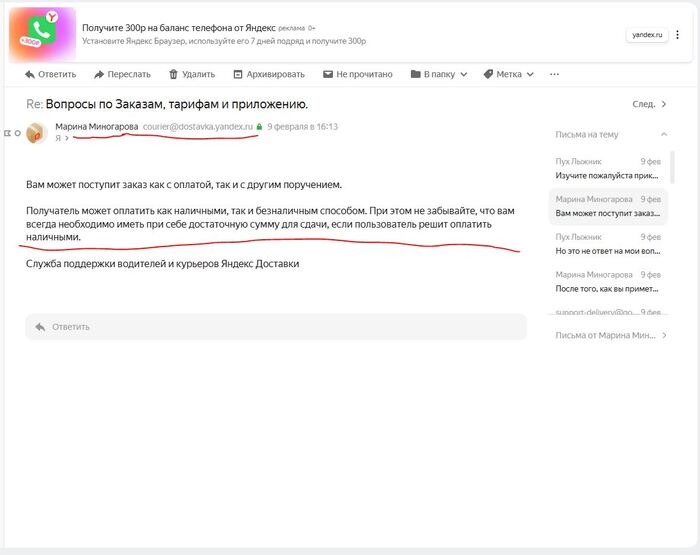Viewport: 700px width, 555px height.
Task: Open thread message 'Вам может поступит заказ...'
Action: (608, 206)
